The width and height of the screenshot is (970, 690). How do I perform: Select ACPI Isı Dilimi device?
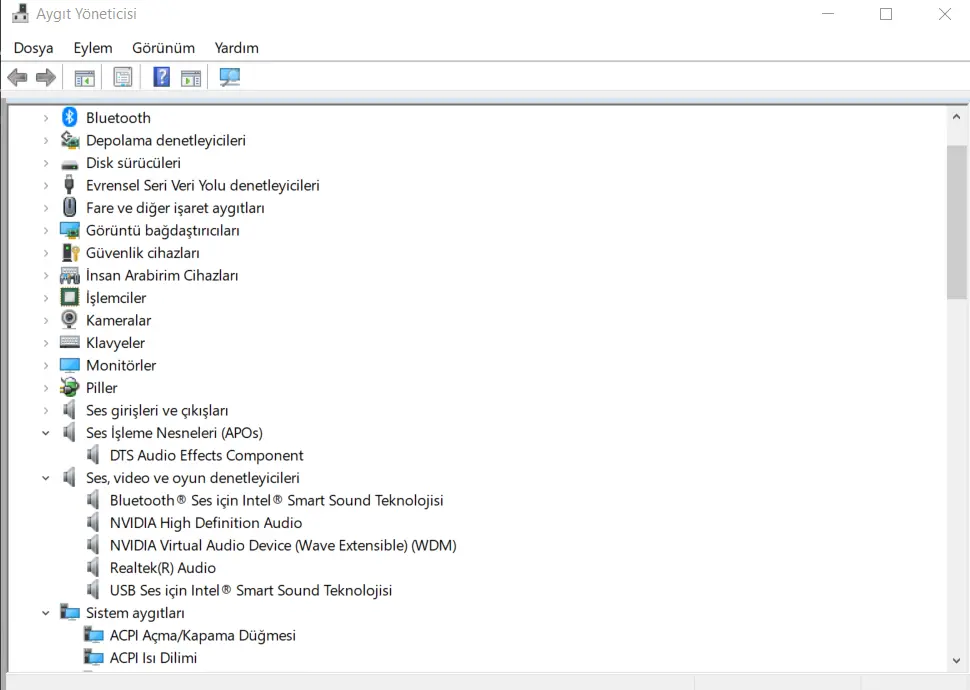[153, 658]
